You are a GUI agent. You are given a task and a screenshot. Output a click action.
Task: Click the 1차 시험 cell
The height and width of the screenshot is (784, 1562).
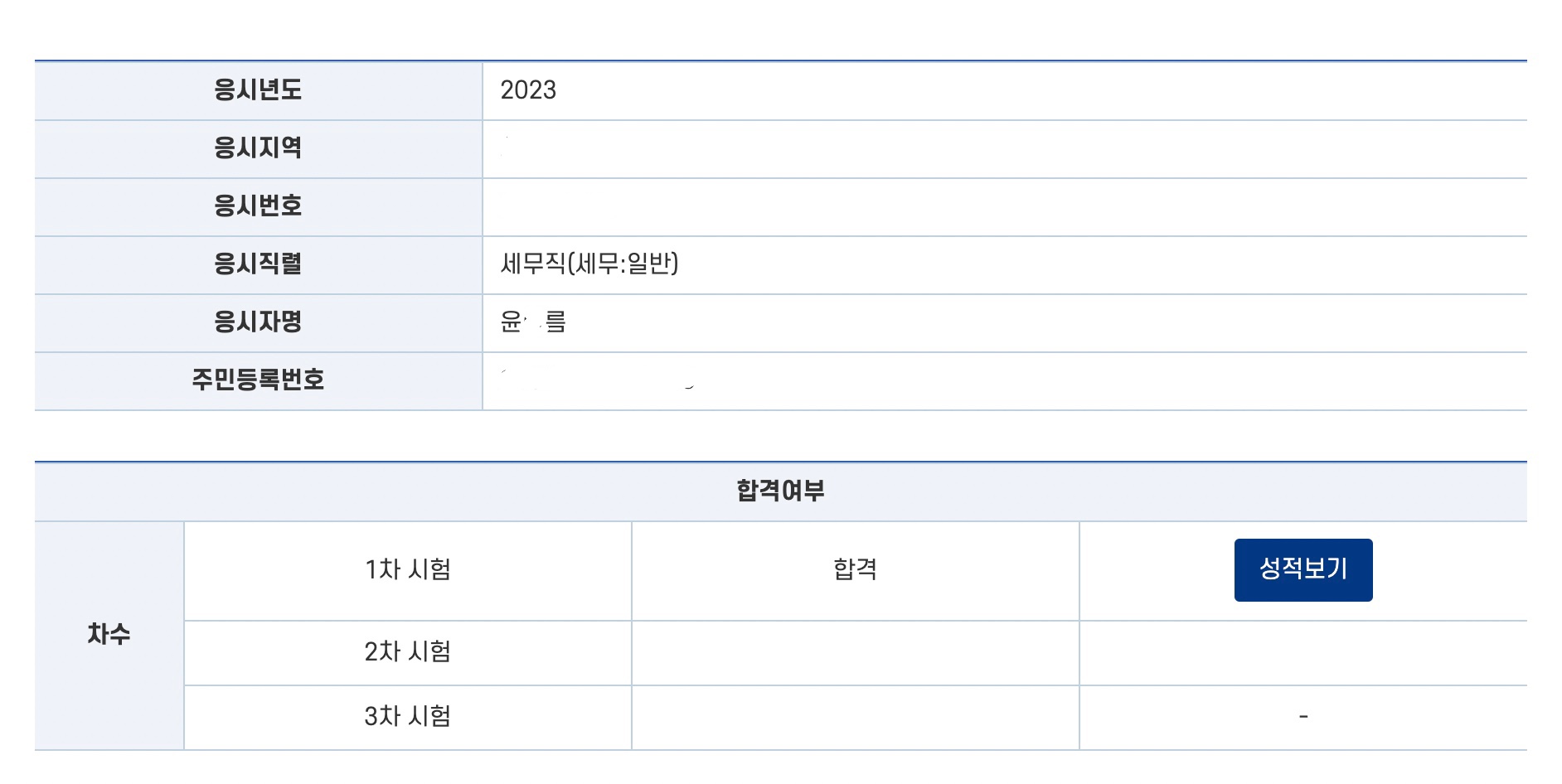(407, 569)
